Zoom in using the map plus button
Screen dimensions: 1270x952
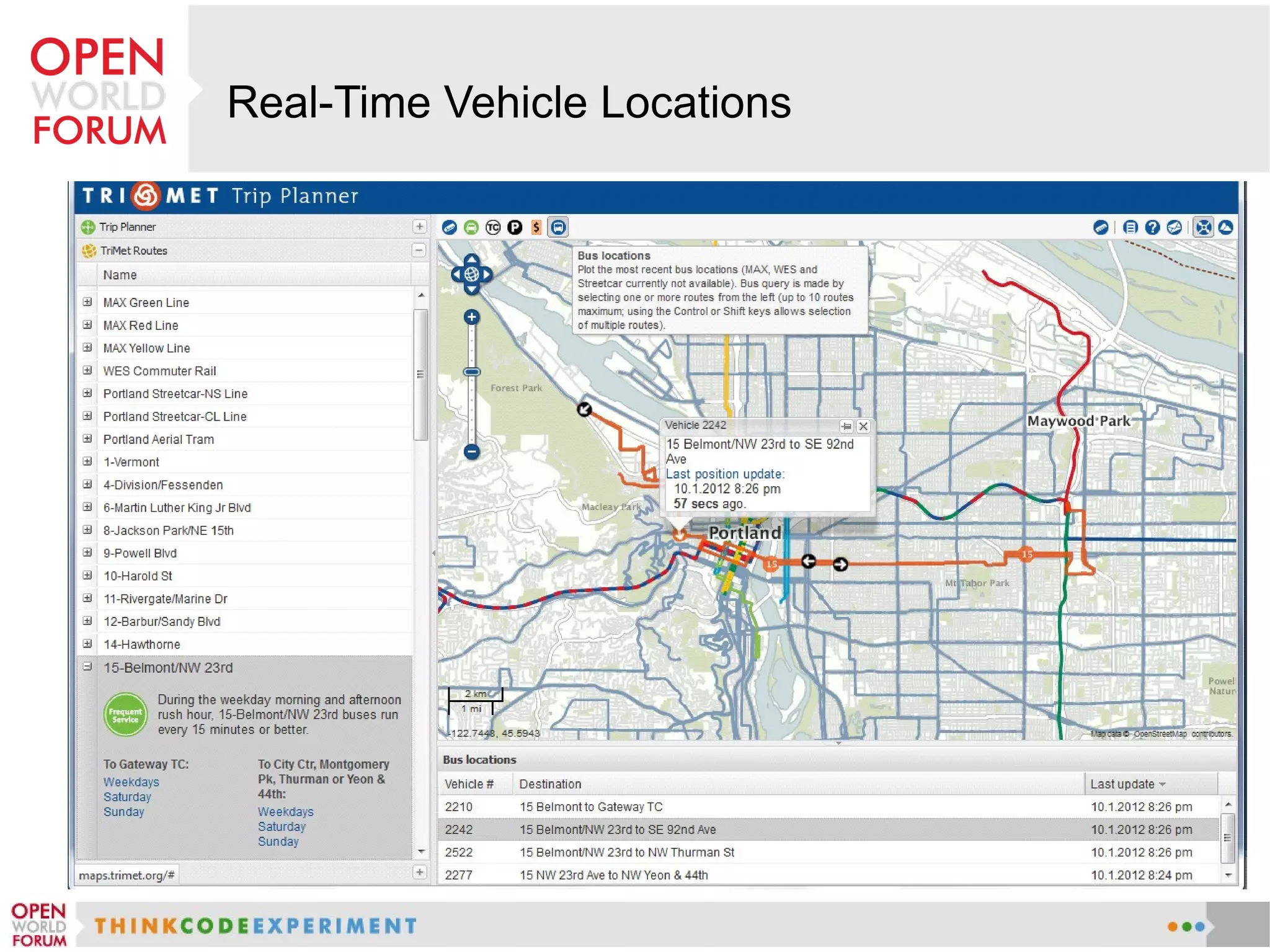472,318
